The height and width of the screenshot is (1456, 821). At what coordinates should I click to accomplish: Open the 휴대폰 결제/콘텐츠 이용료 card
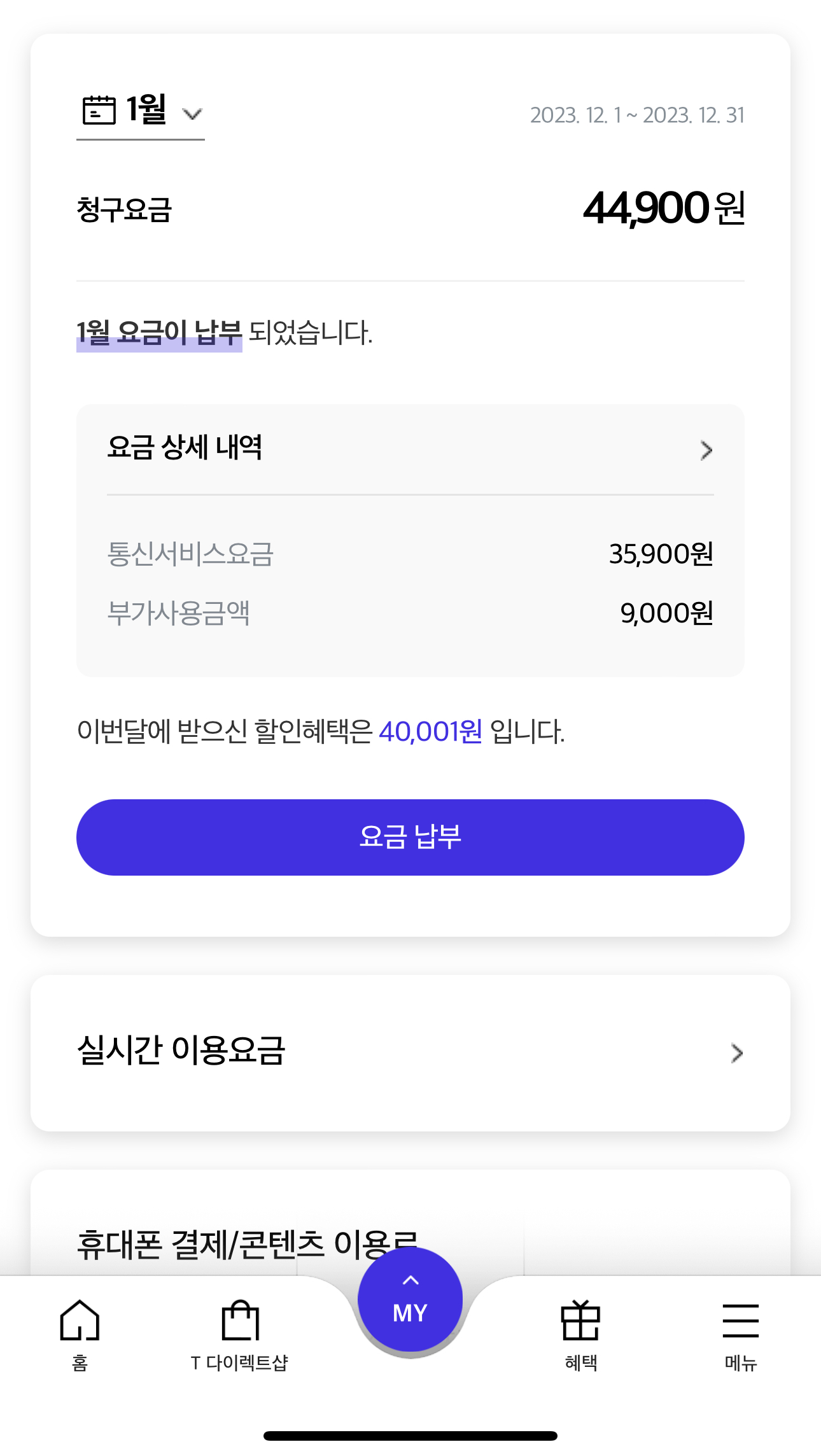247,1245
